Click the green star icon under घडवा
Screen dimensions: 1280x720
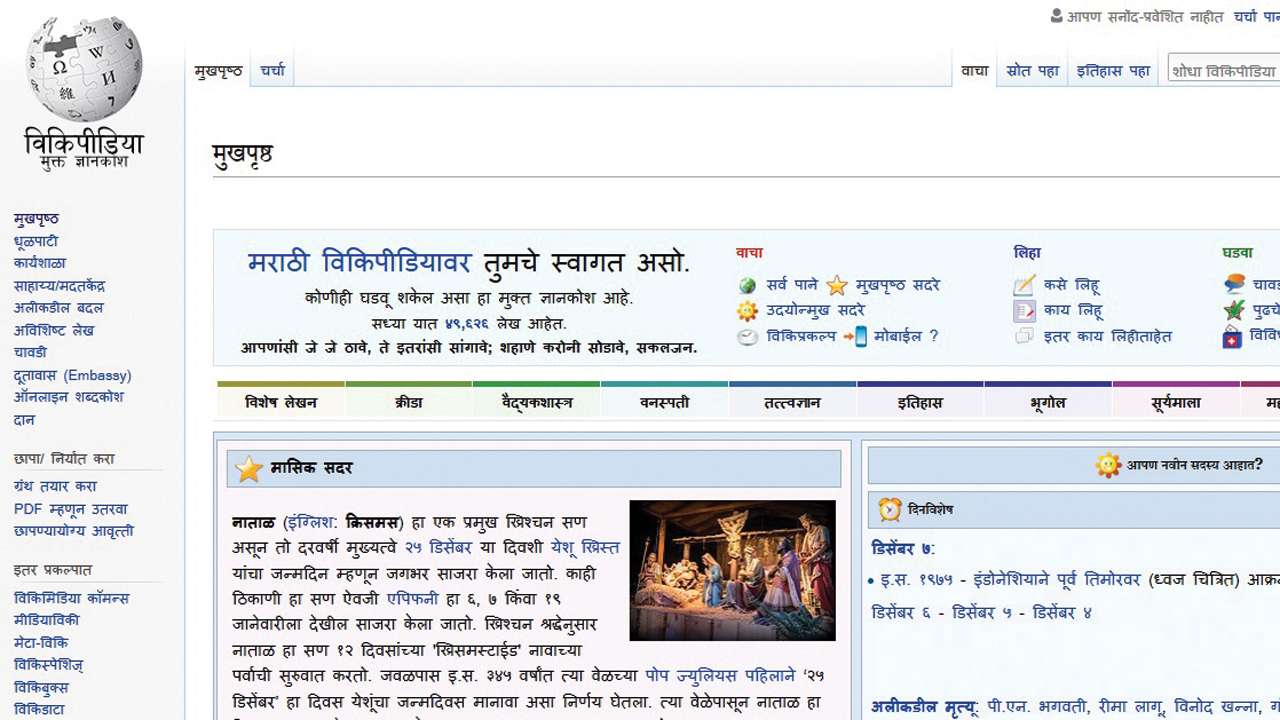(x=1234, y=311)
